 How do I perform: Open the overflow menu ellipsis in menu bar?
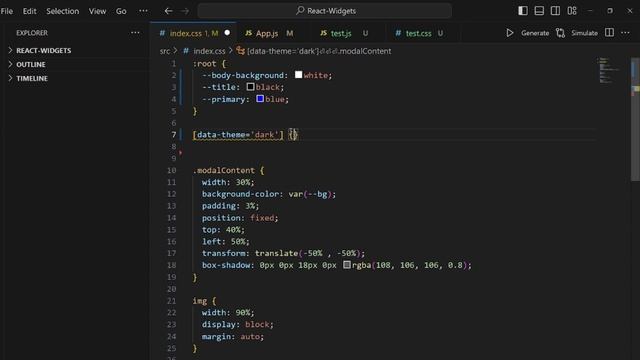point(143,11)
